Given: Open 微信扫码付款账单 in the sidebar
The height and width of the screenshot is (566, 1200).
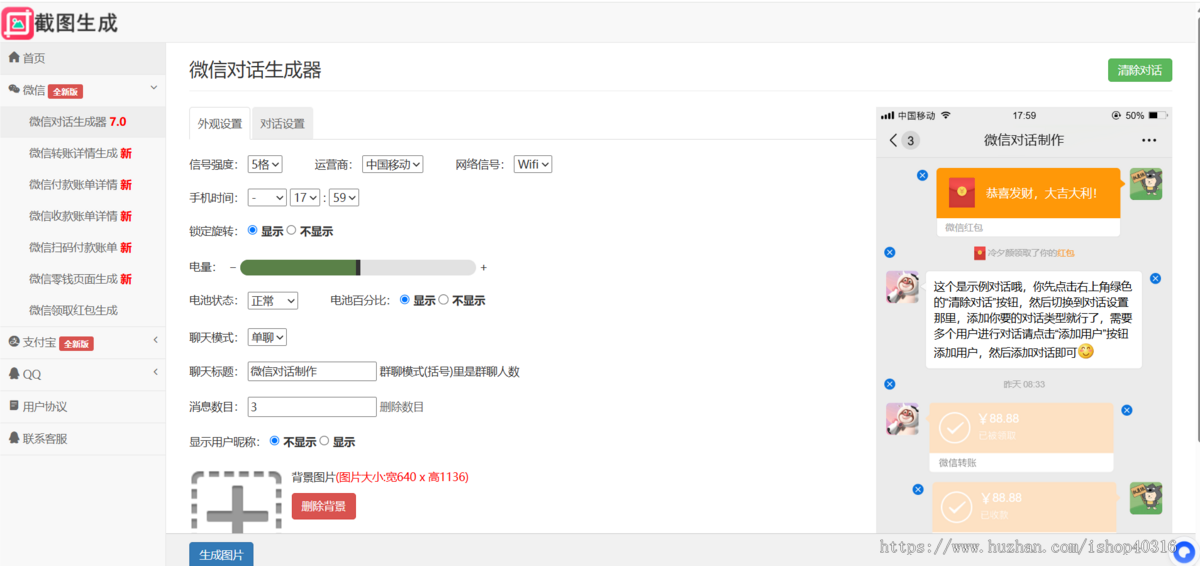Looking at the screenshot, I should [82, 247].
